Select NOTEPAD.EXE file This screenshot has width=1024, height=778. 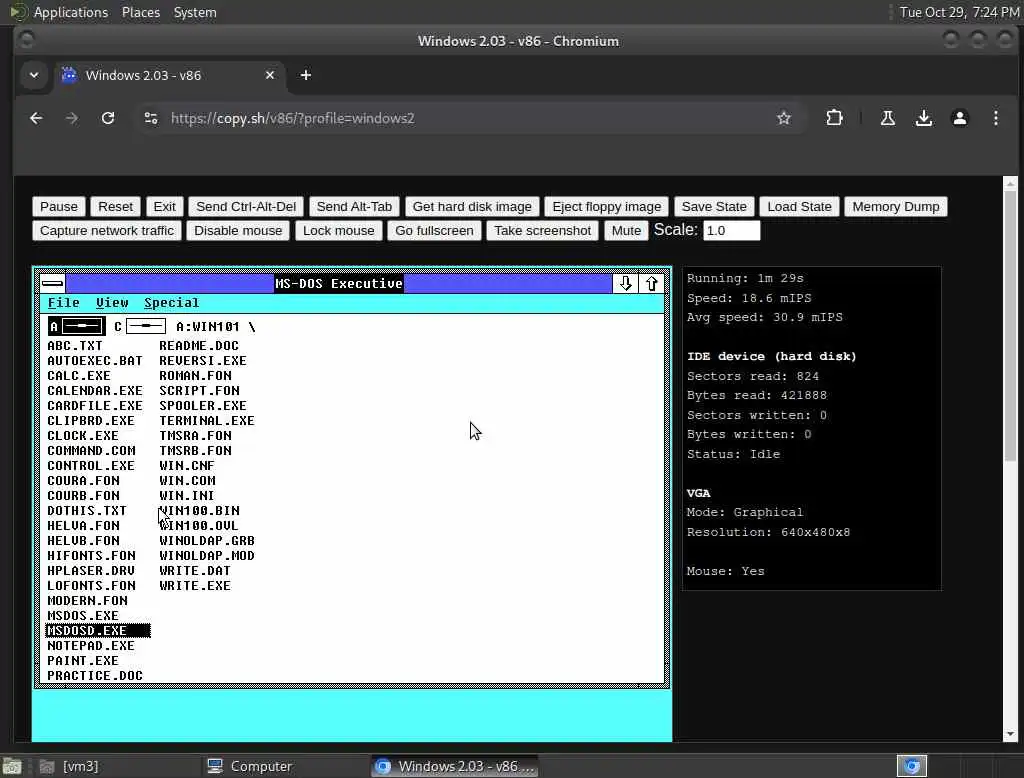[x=91, y=645]
